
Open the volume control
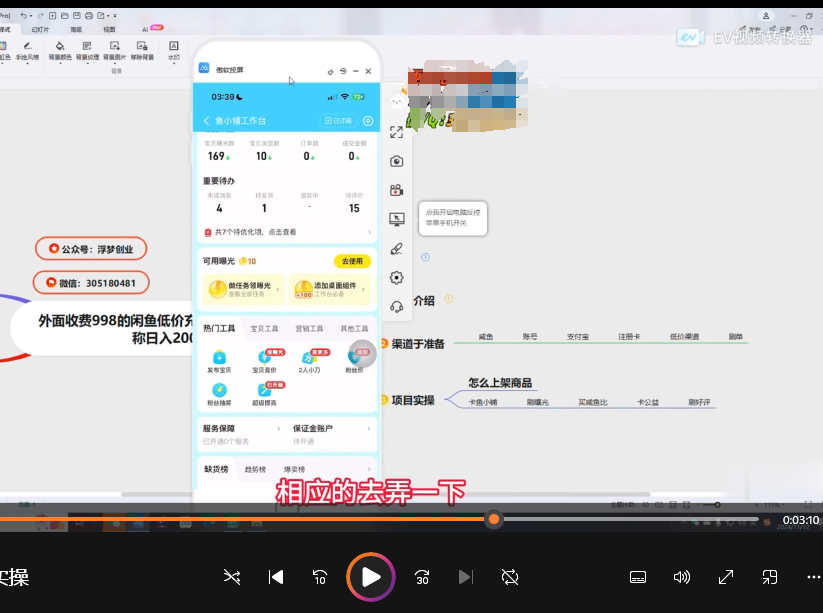tap(682, 577)
